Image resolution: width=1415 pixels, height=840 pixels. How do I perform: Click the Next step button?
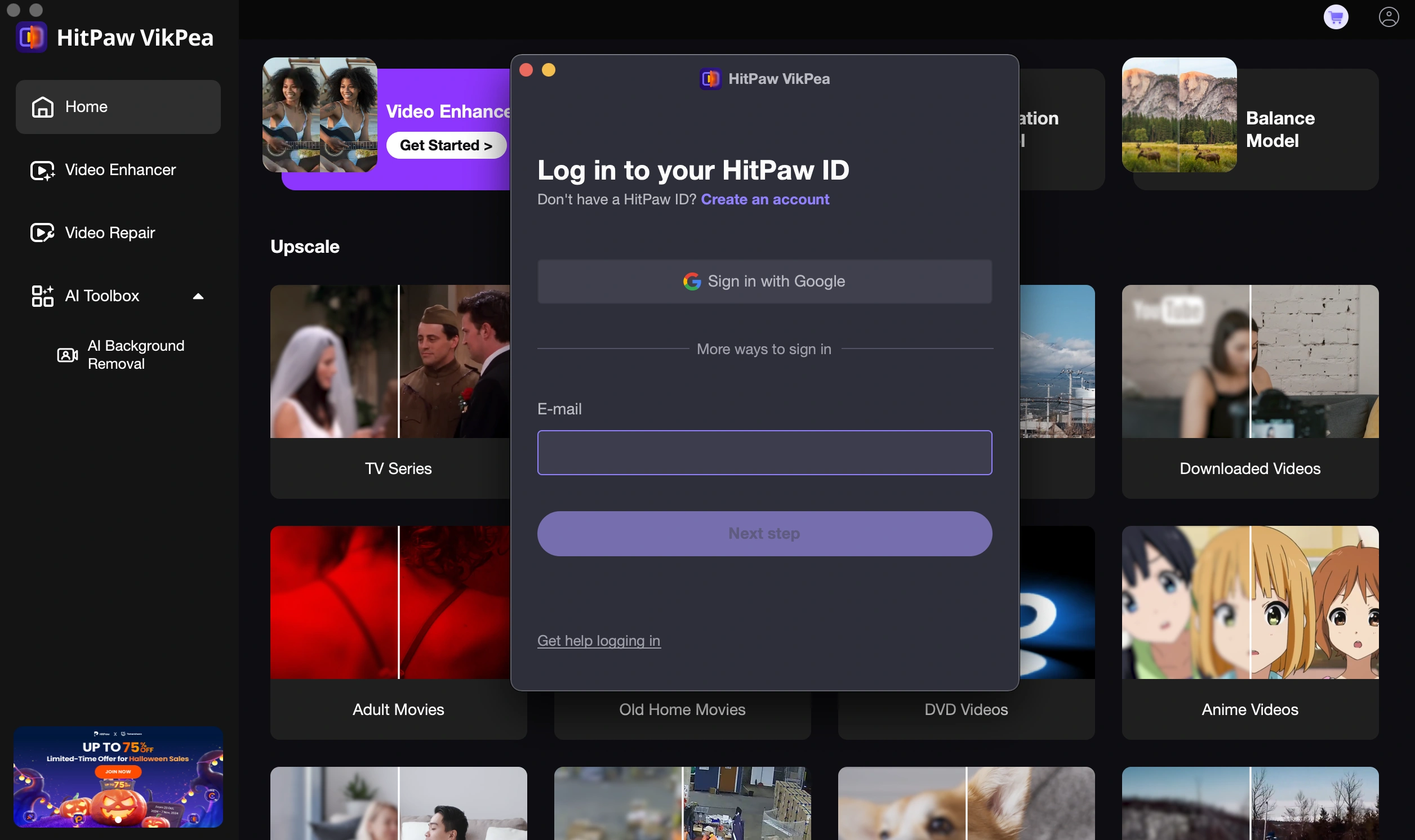pyautogui.click(x=764, y=534)
